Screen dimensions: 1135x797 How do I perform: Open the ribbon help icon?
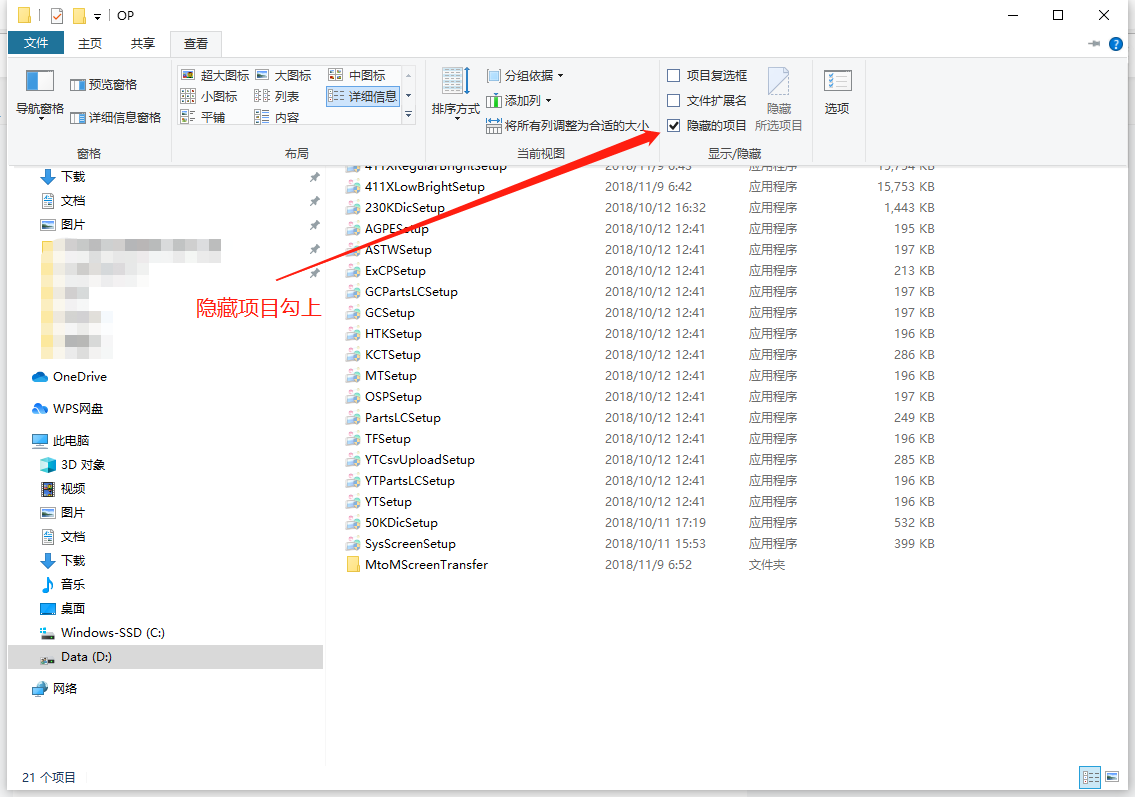[1116, 44]
